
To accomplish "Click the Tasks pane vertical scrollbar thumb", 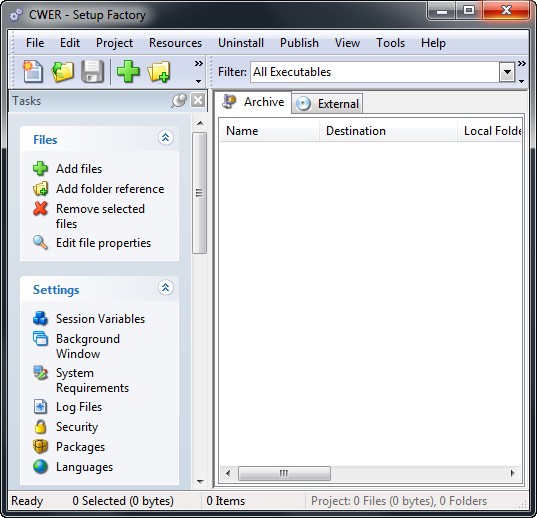I will click(199, 193).
